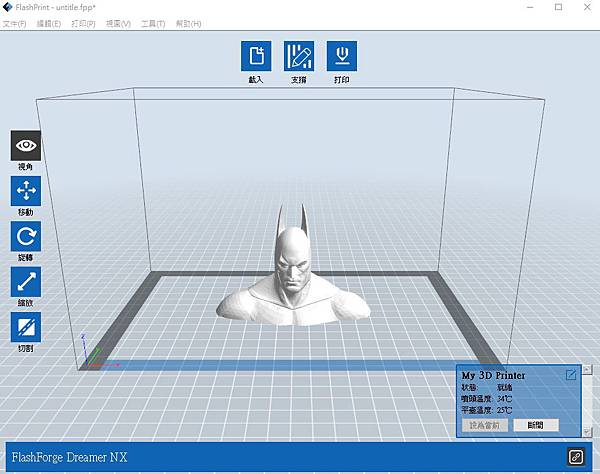The width and height of the screenshot is (600, 474).
Task: Click the status (狀態) row in the printer panel
Action: [x=487, y=388]
